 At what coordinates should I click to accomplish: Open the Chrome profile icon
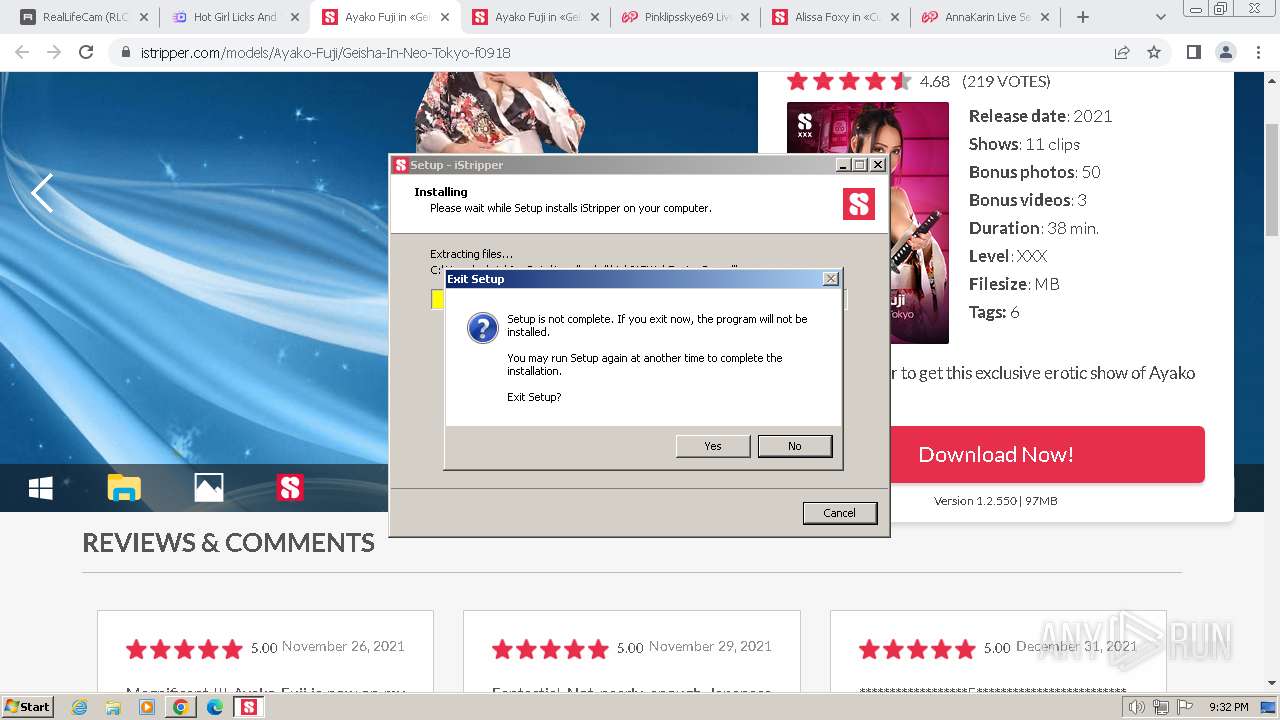tap(1226, 53)
